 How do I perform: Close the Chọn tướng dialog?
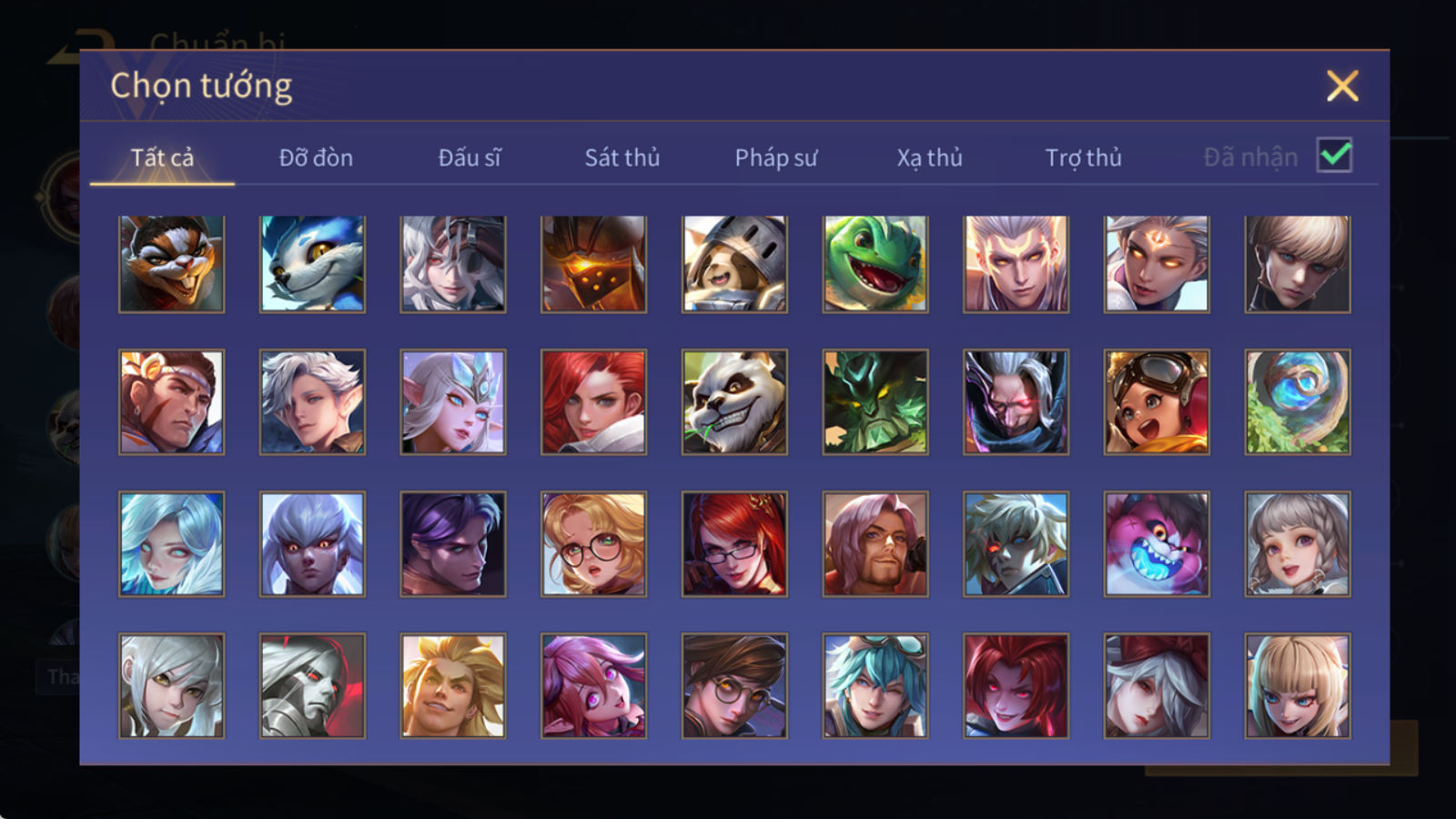(x=1342, y=86)
